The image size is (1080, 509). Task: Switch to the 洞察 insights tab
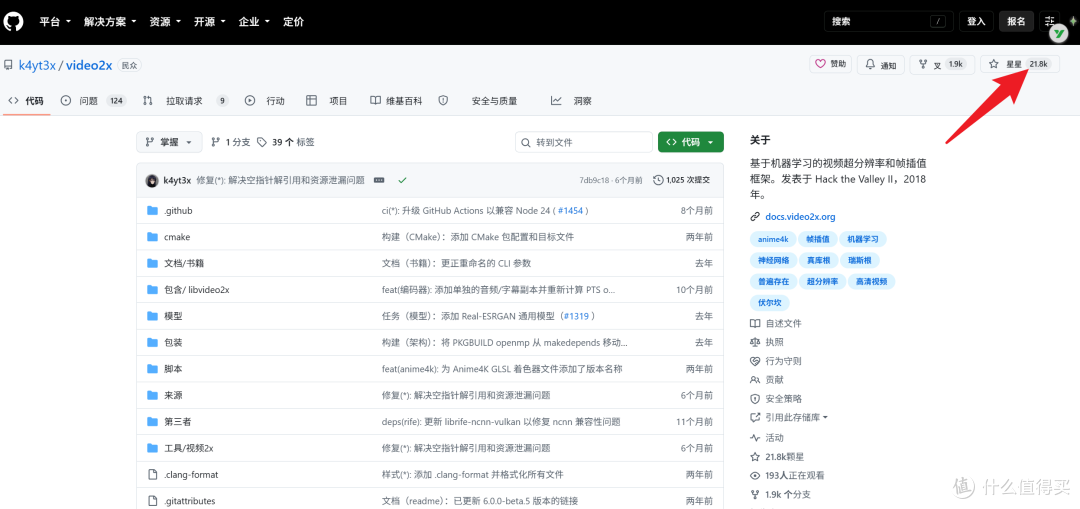point(572,101)
